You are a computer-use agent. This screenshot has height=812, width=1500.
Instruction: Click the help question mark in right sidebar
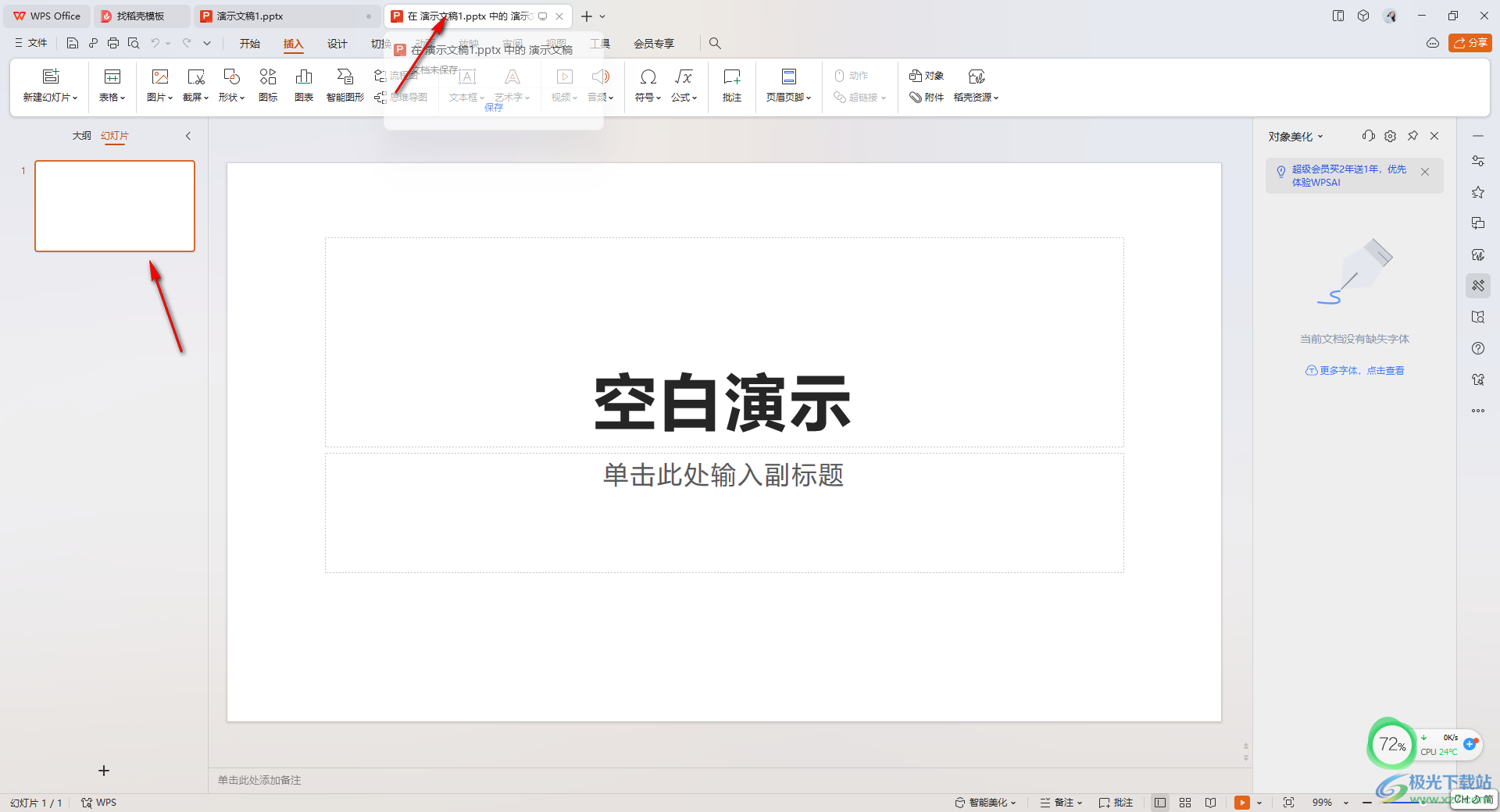click(1478, 348)
